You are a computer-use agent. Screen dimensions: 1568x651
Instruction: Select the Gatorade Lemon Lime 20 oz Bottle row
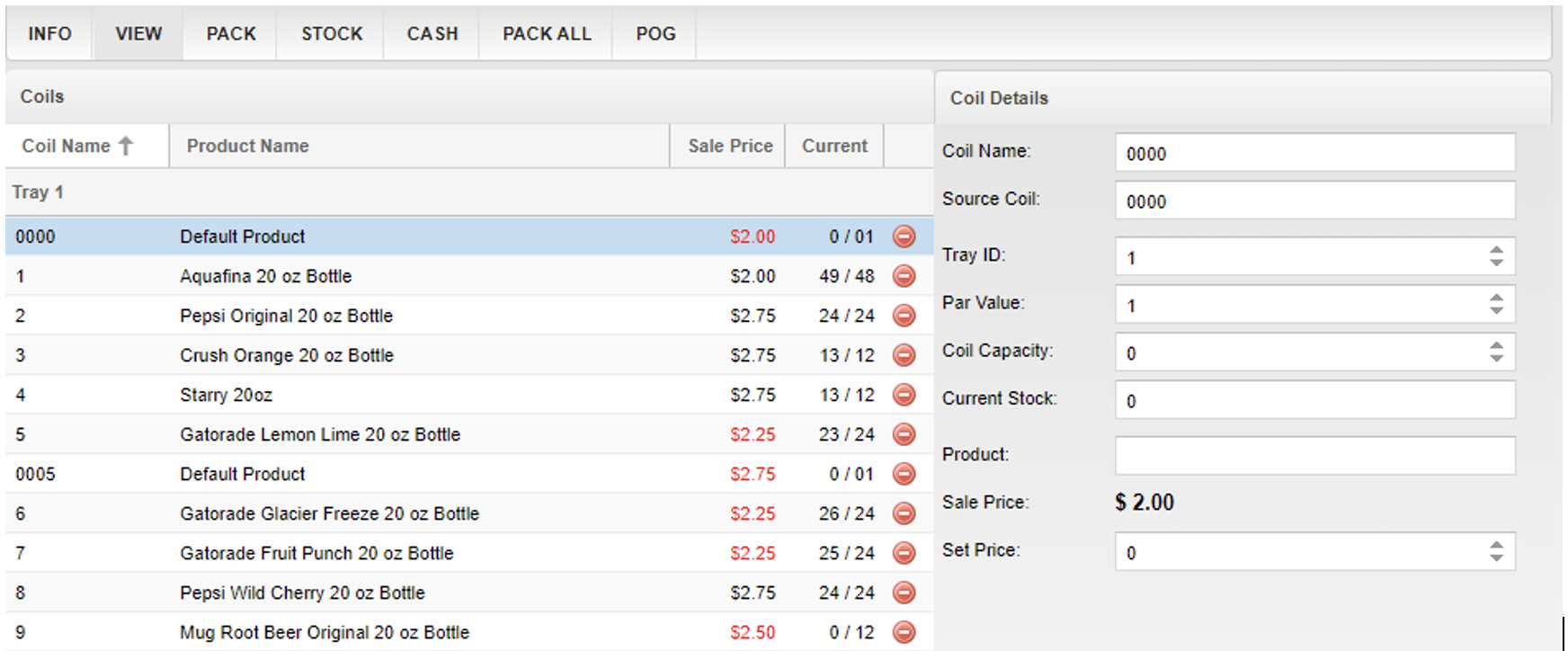point(469,434)
